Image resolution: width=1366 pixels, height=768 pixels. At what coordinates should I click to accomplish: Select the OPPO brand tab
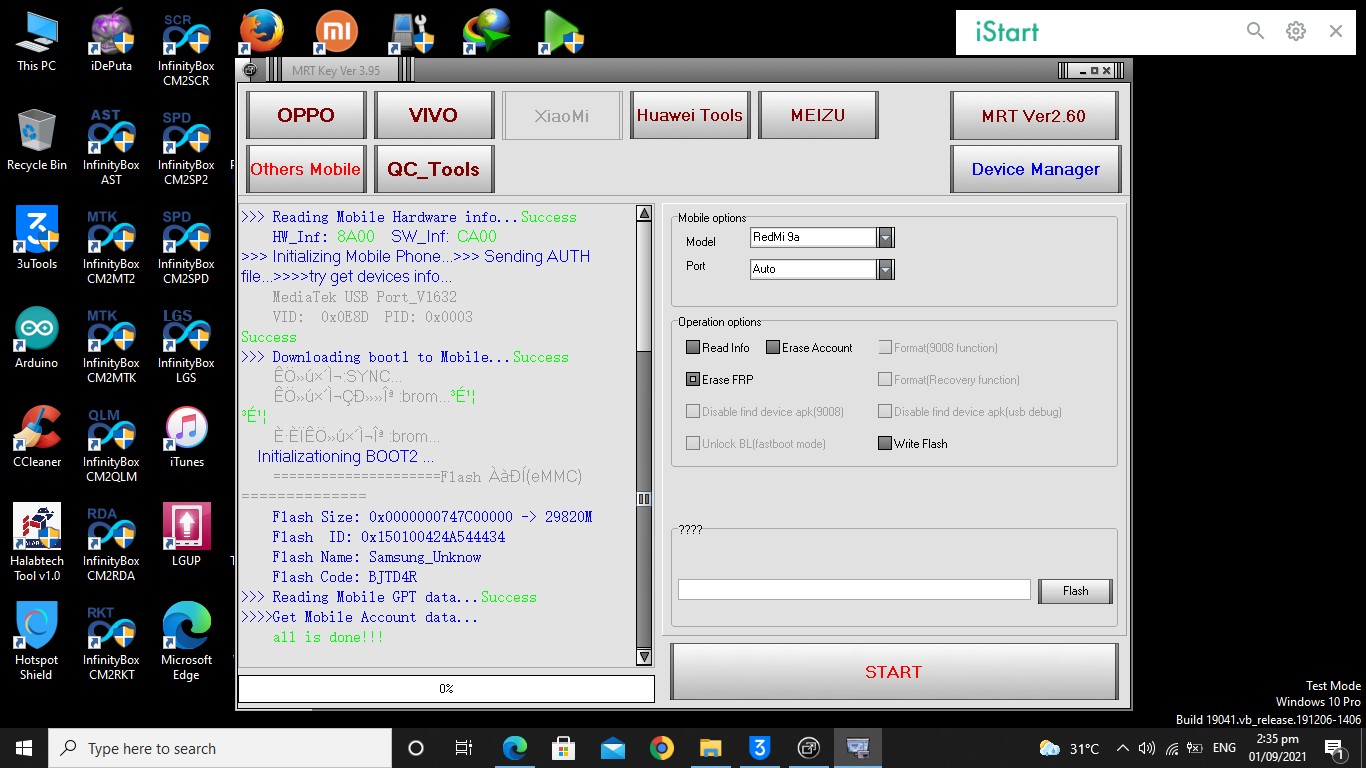[x=306, y=115]
